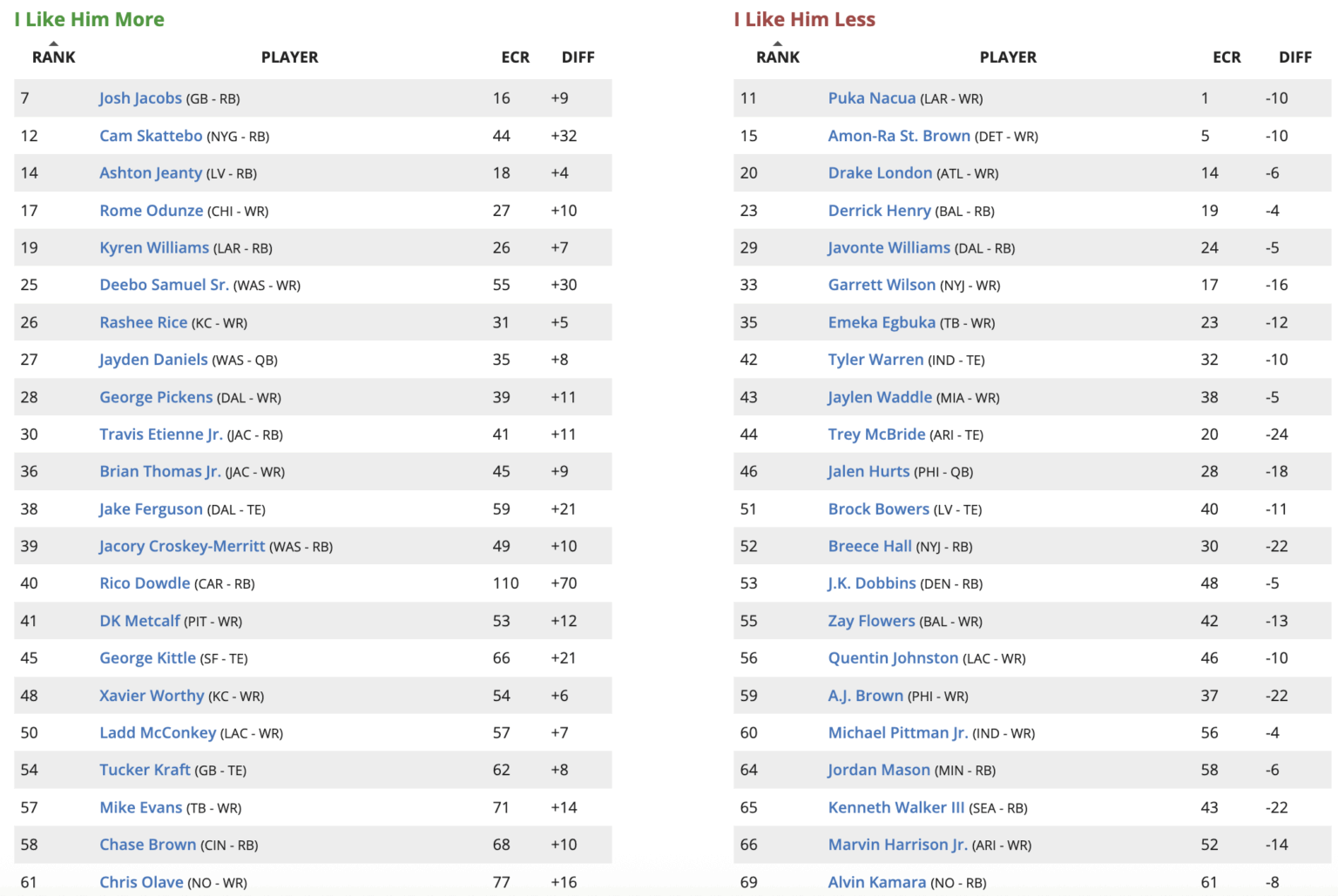Open Rico Dowdle player page

coord(145,583)
